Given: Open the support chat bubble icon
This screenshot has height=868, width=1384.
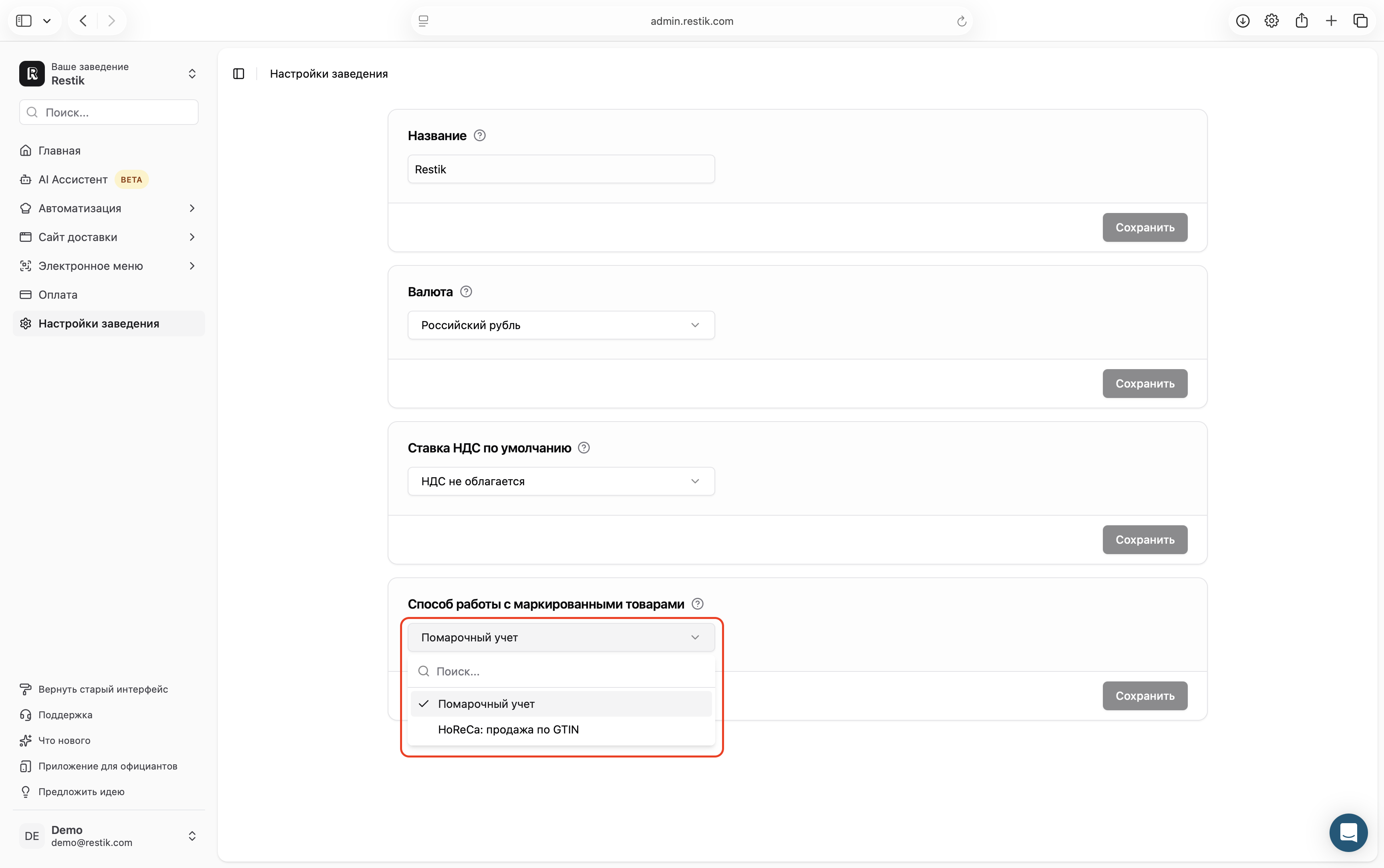Looking at the screenshot, I should (1348, 832).
